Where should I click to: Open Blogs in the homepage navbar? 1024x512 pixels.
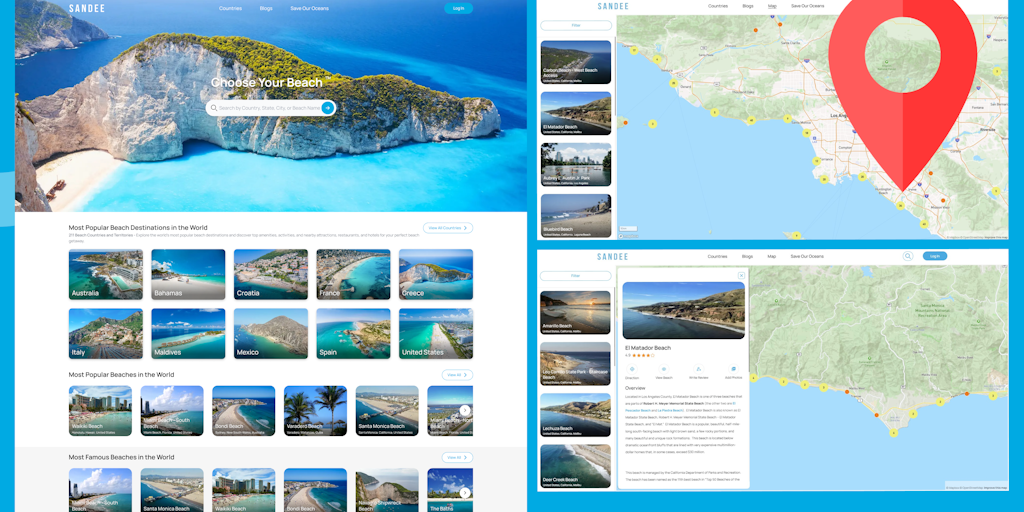pos(265,8)
